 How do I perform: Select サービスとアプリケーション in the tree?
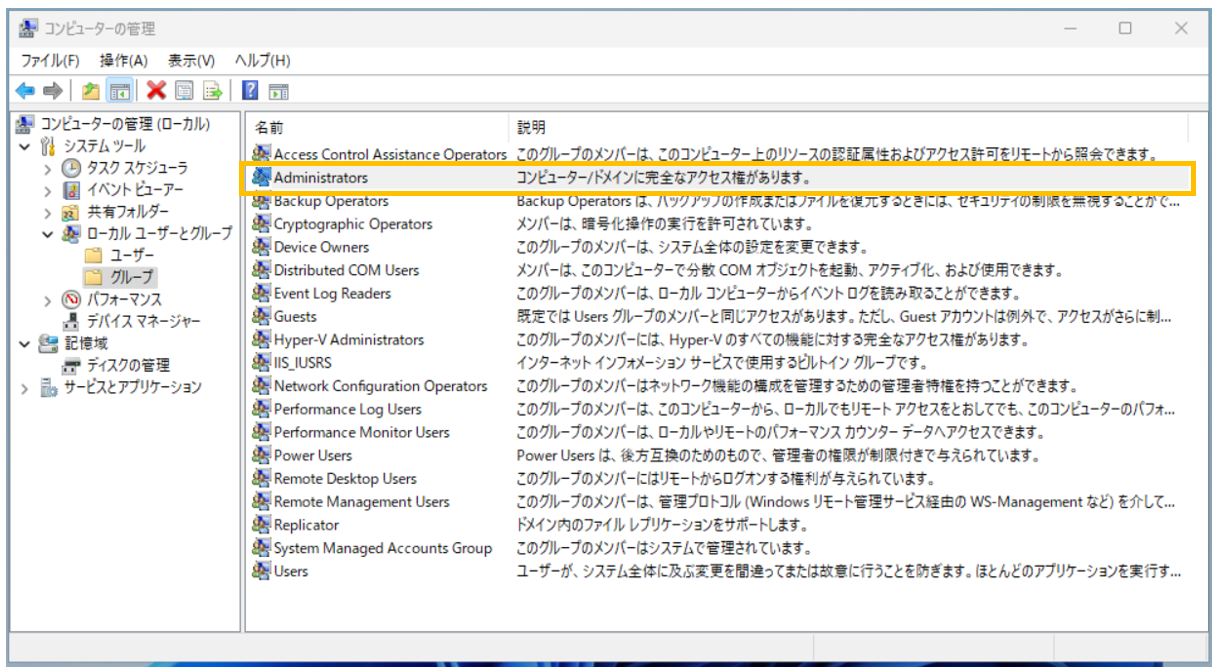(120, 387)
